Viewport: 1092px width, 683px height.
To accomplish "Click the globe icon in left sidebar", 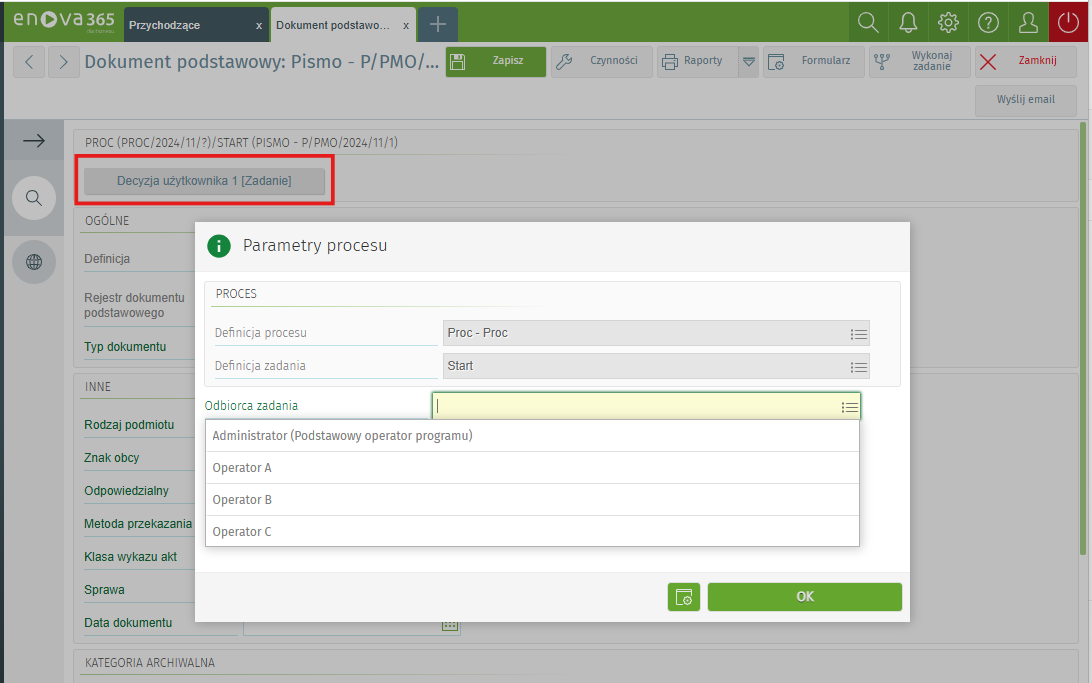I will 34,262.
